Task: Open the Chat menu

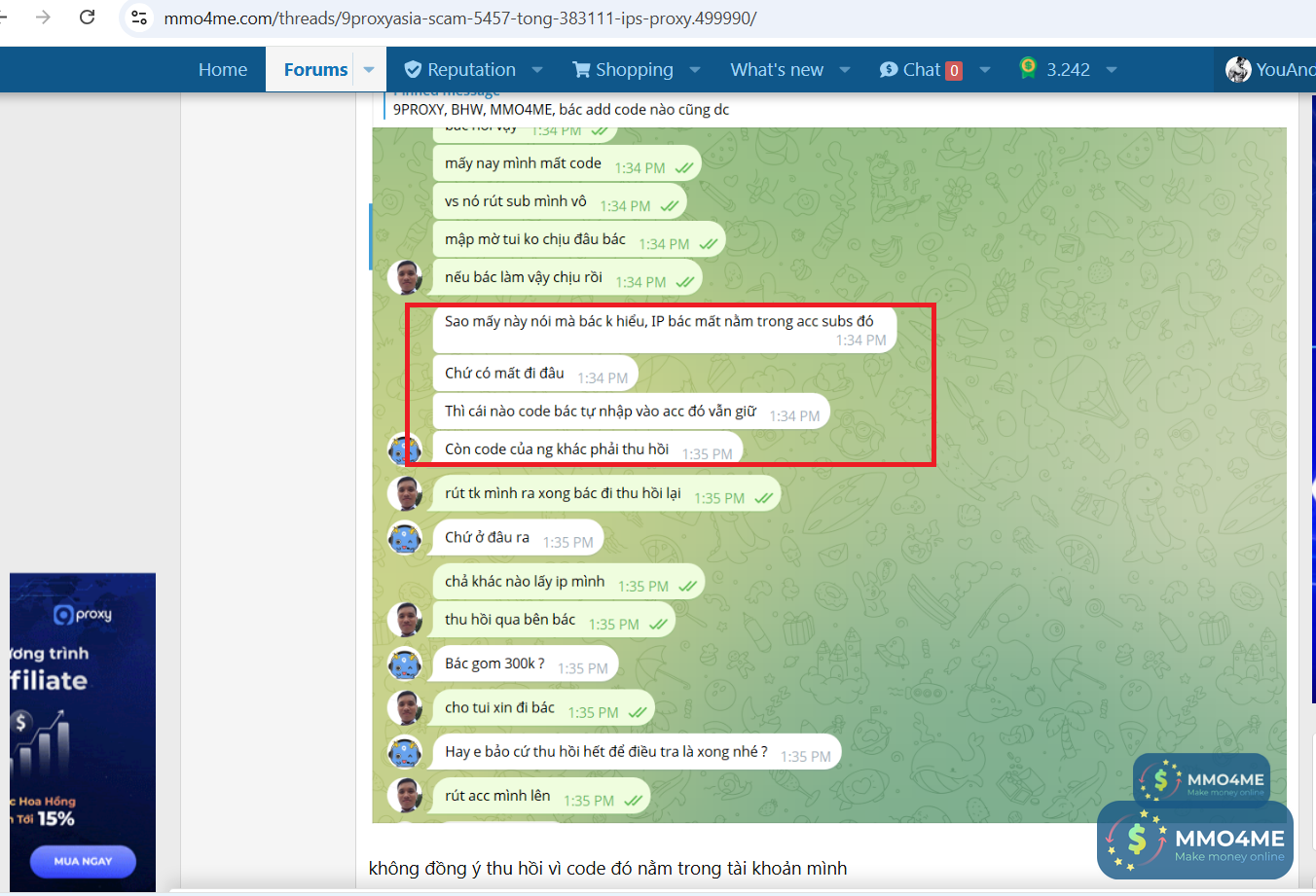Action: pos(921,70)
